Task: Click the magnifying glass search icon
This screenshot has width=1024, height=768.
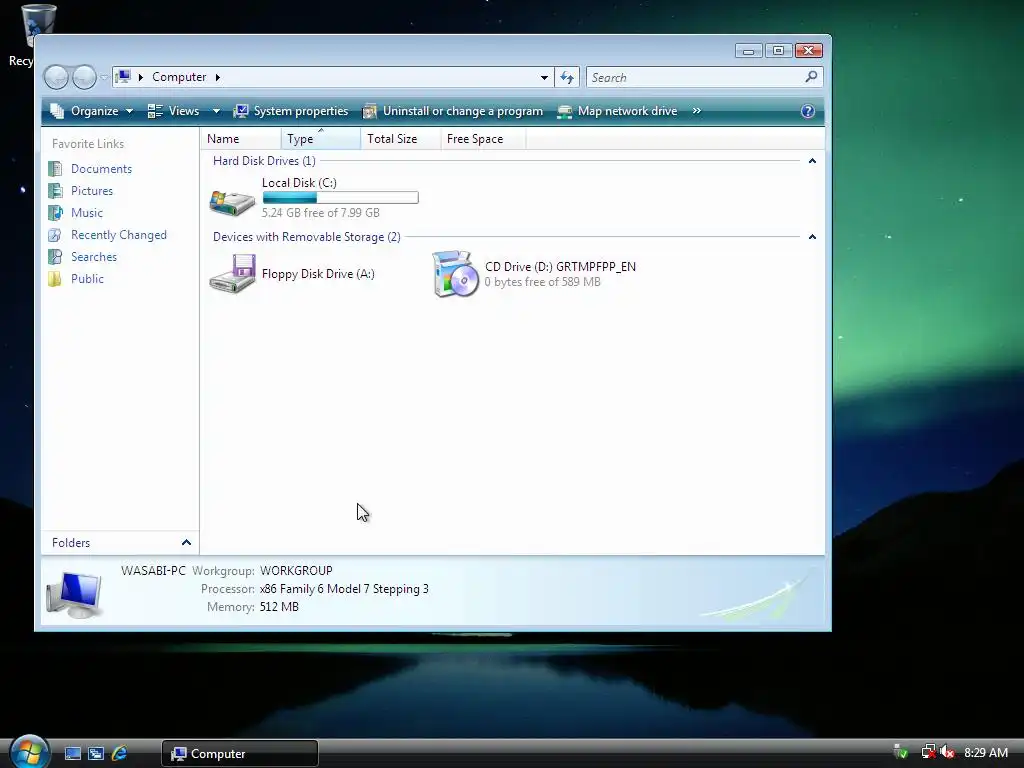Action: (811, 77)
